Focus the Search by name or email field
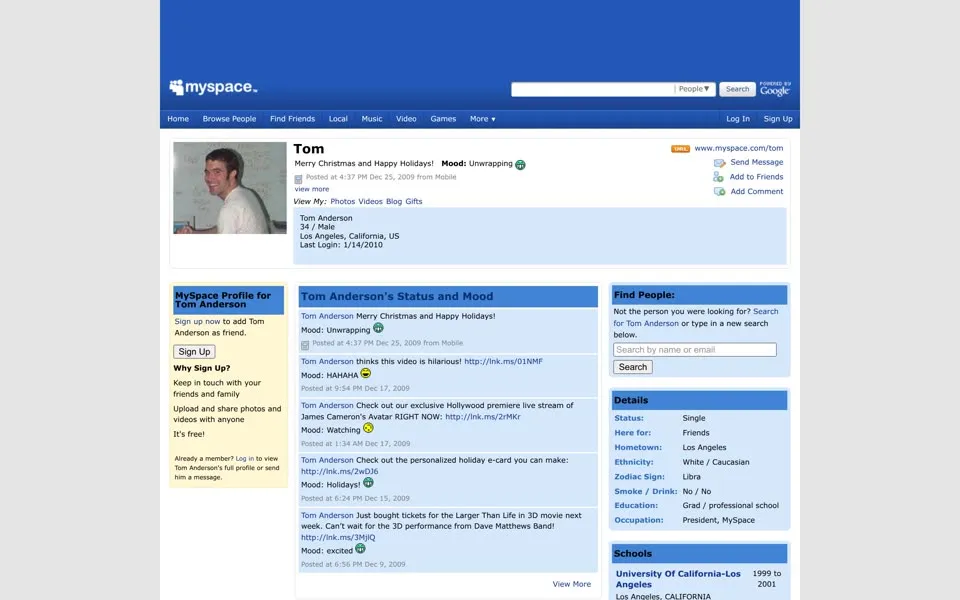The width and height of the screenshot is (960, 600). (695, 350)
